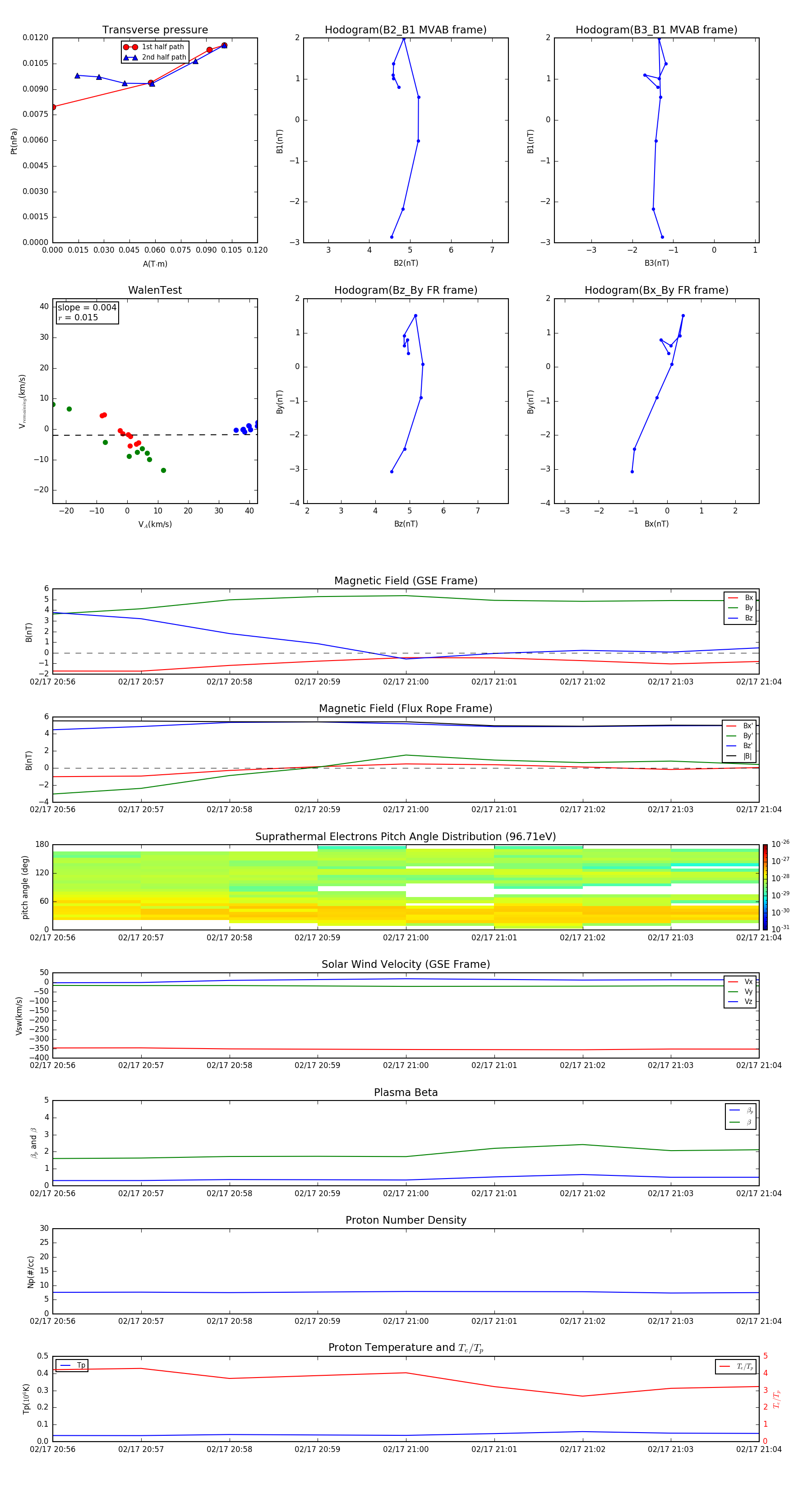The image size is (812, 1489).
Task: Click the 'Transverse pressure' plot title
Action: [x=155, y=30]
